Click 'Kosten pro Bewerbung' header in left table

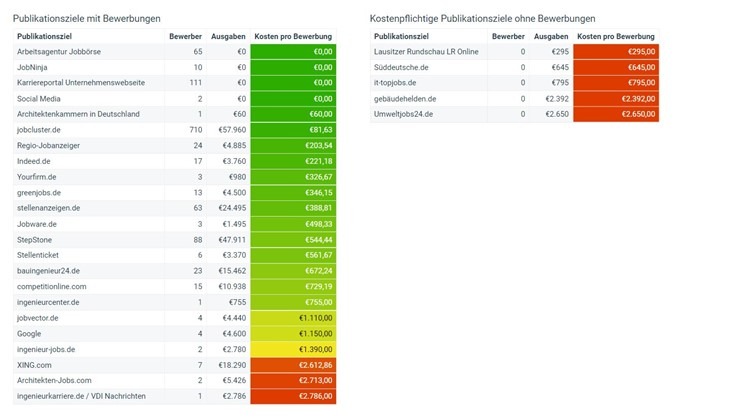coord(293,36)
